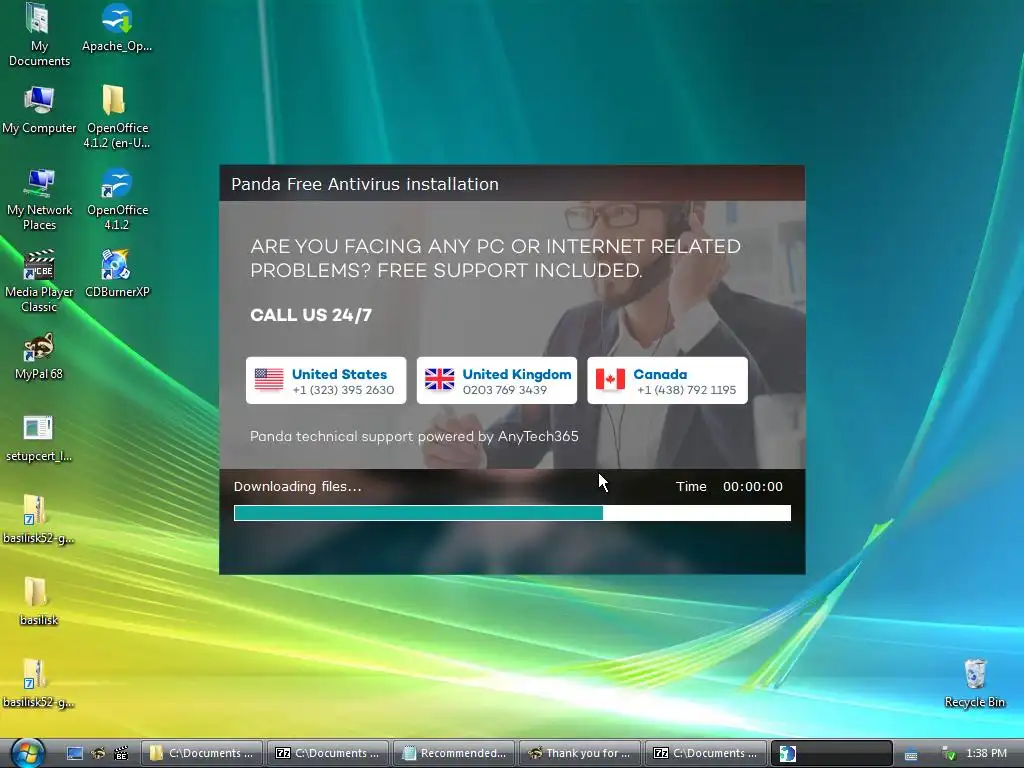The height and width of the screenshot is (768, 1024).
Task: Launch MyPal from the quick launch bar
Action: (98, 754)
